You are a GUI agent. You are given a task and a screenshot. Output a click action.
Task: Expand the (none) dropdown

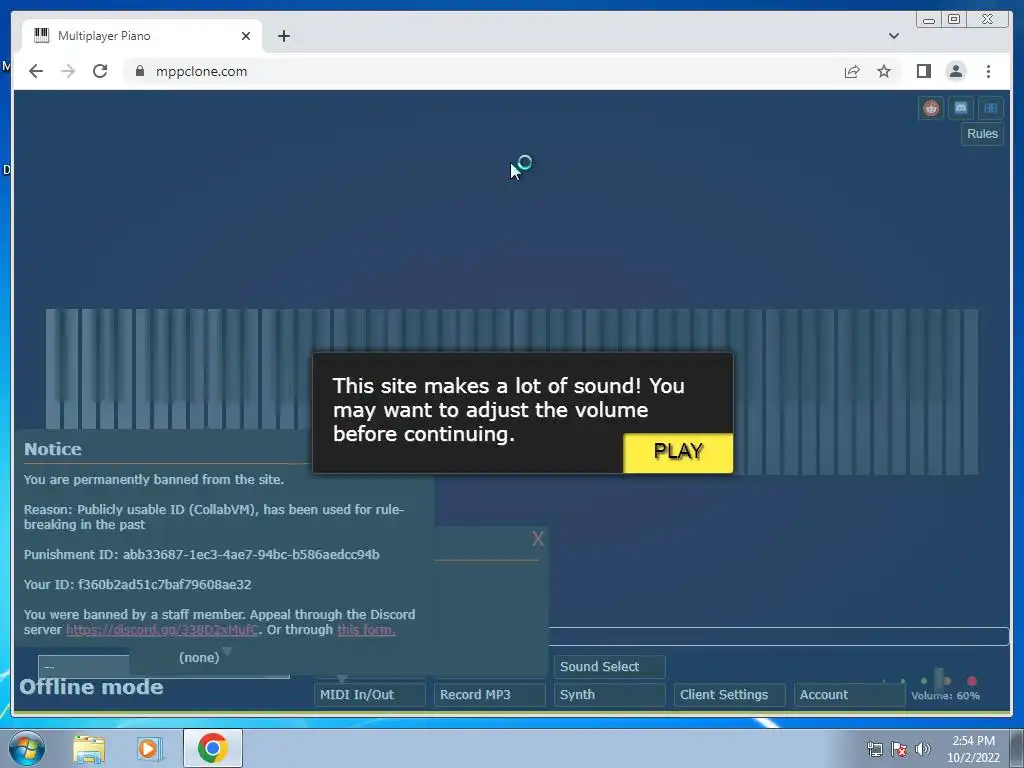[x=204, y=657]
